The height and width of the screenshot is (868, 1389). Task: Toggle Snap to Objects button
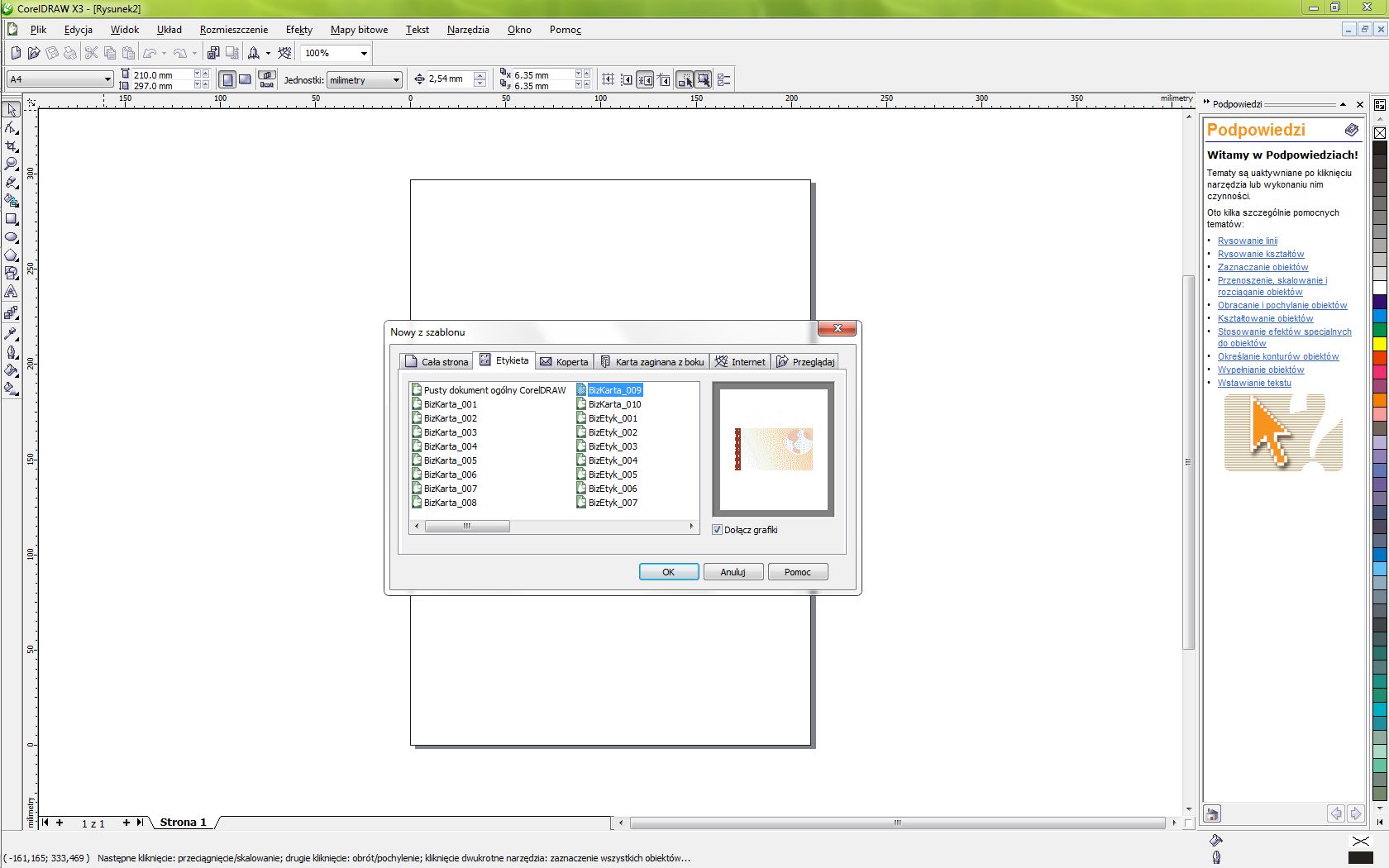(645, 79)
